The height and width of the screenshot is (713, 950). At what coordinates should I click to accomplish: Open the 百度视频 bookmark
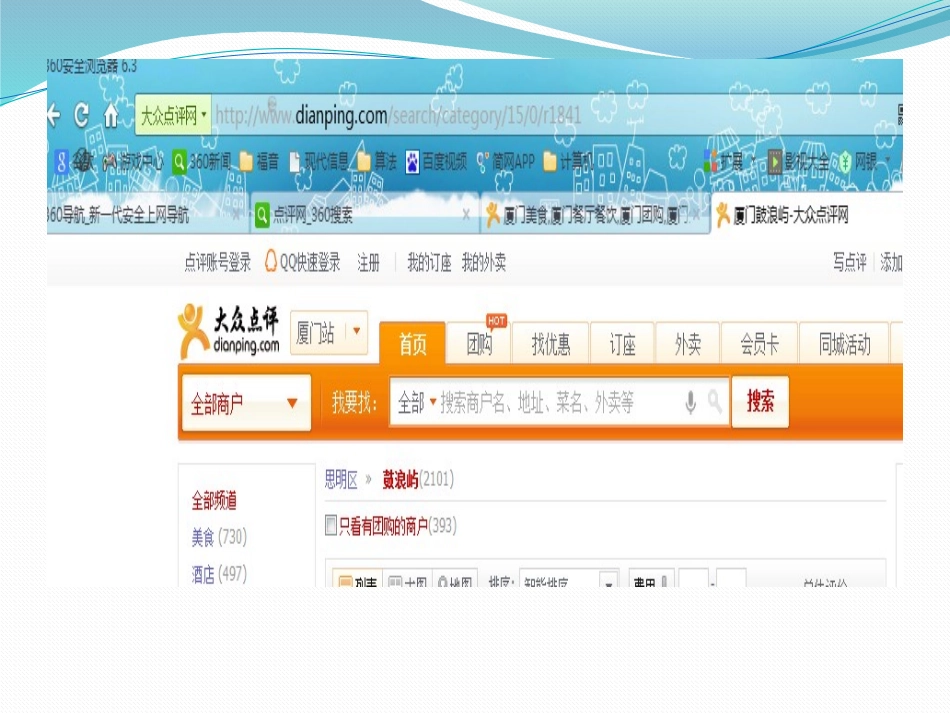click(436, 162)
